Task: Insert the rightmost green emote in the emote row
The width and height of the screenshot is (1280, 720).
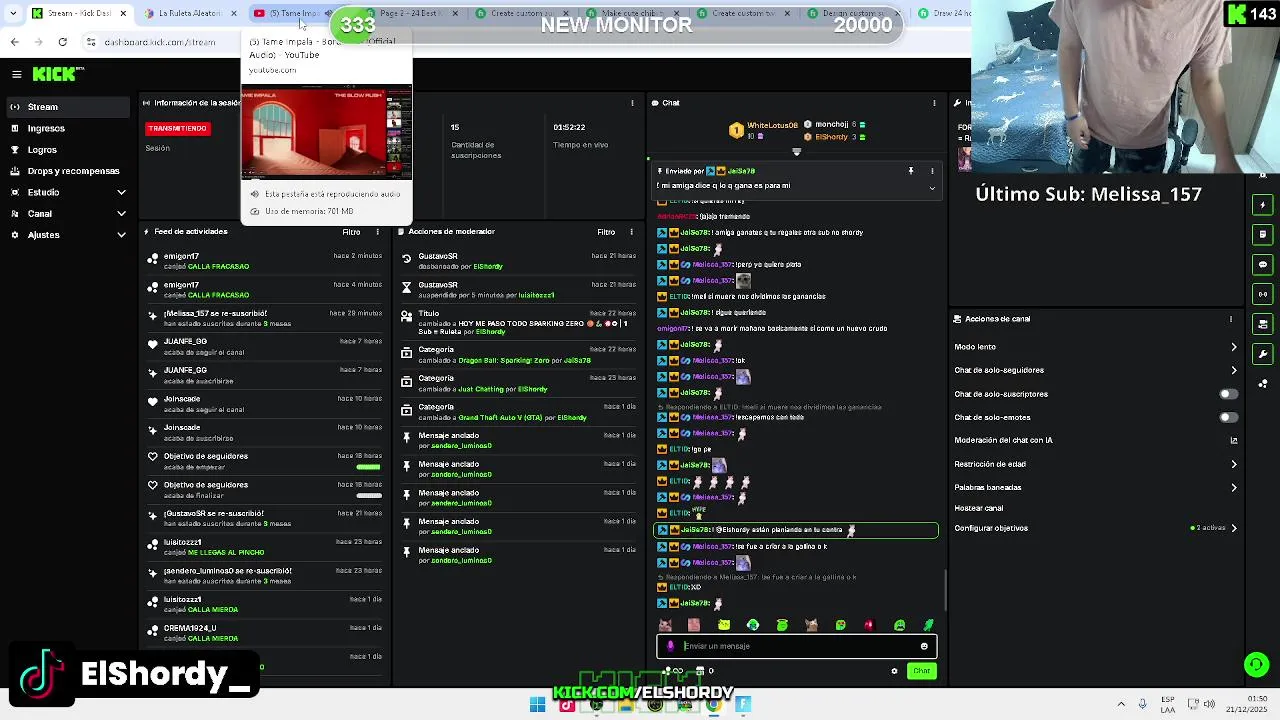Action: (928, 625)
